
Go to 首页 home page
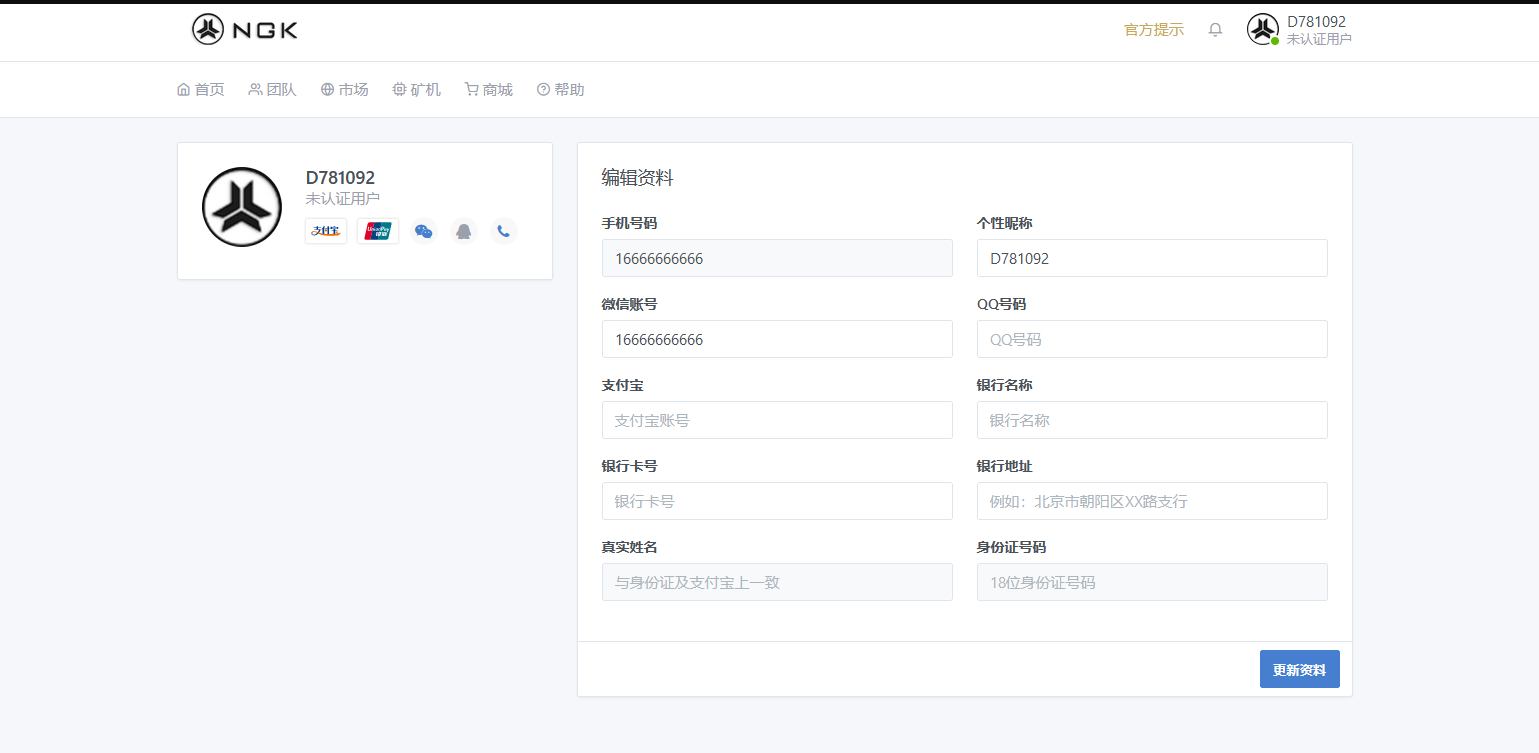pos(201,90)
